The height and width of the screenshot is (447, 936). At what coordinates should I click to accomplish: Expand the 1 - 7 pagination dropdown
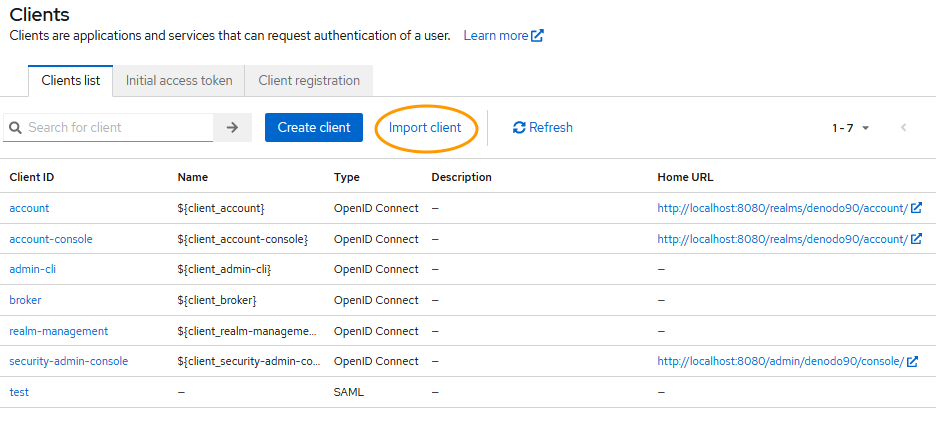pyautogui.click(x=851, y=128)
